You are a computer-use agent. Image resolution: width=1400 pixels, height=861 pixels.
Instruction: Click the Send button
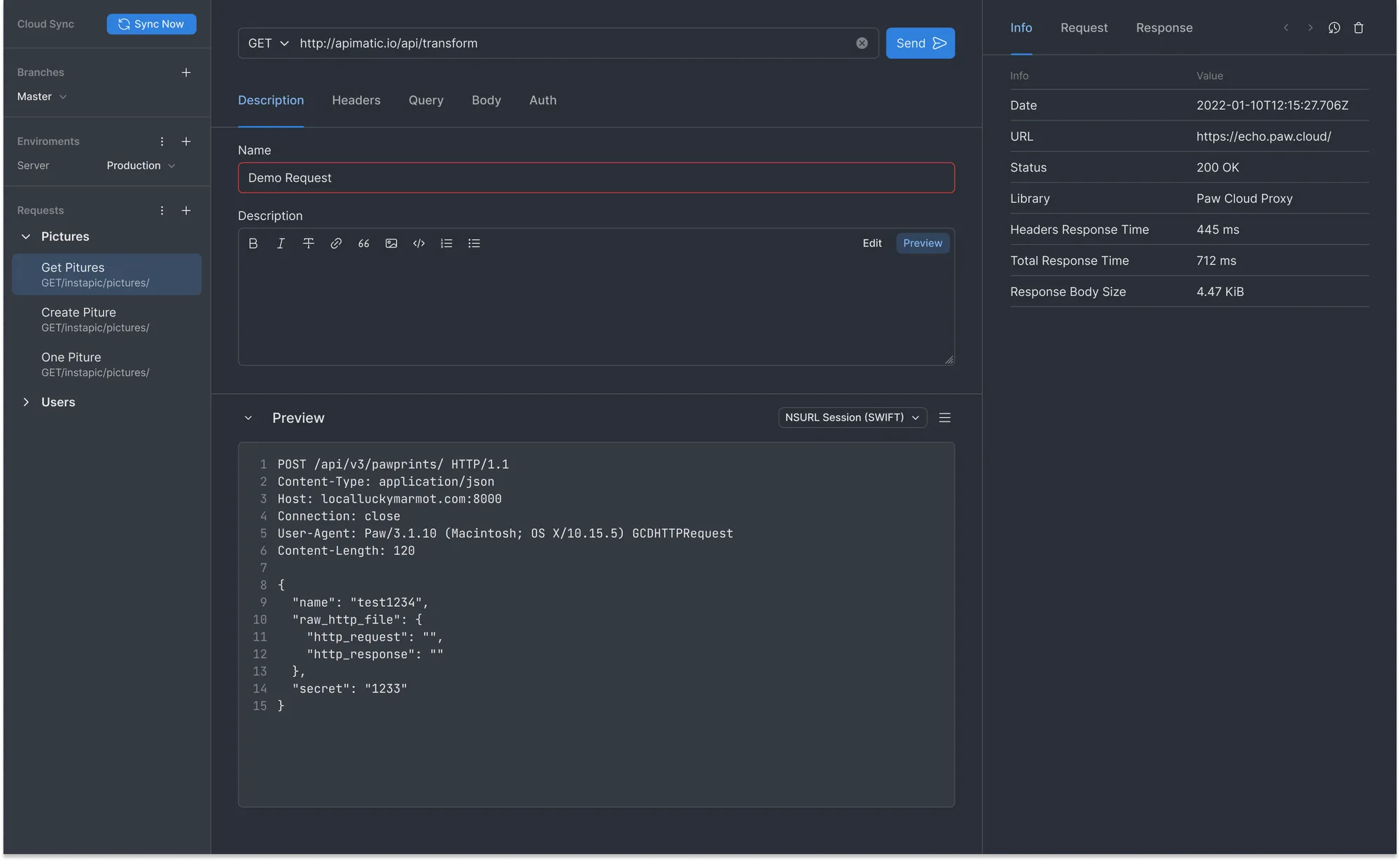[x=920, y=43]
